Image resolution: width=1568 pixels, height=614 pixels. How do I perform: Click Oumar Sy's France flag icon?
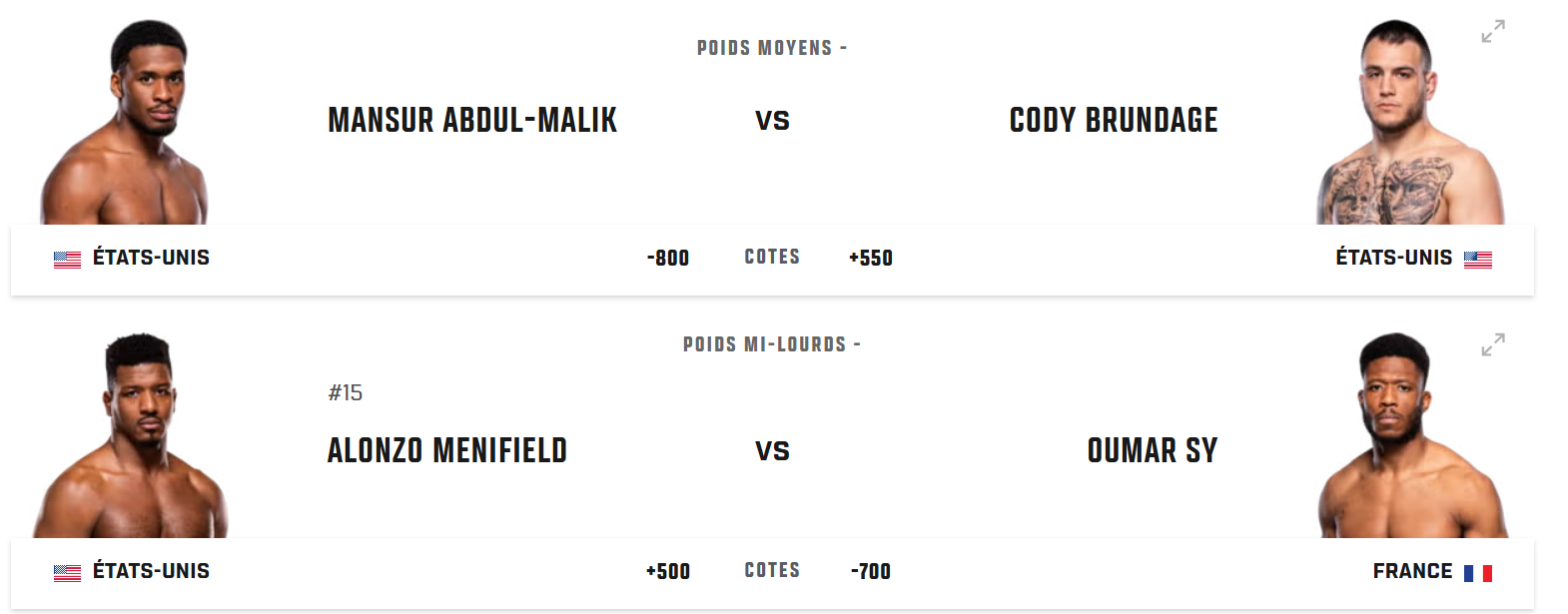[1478, 573]
